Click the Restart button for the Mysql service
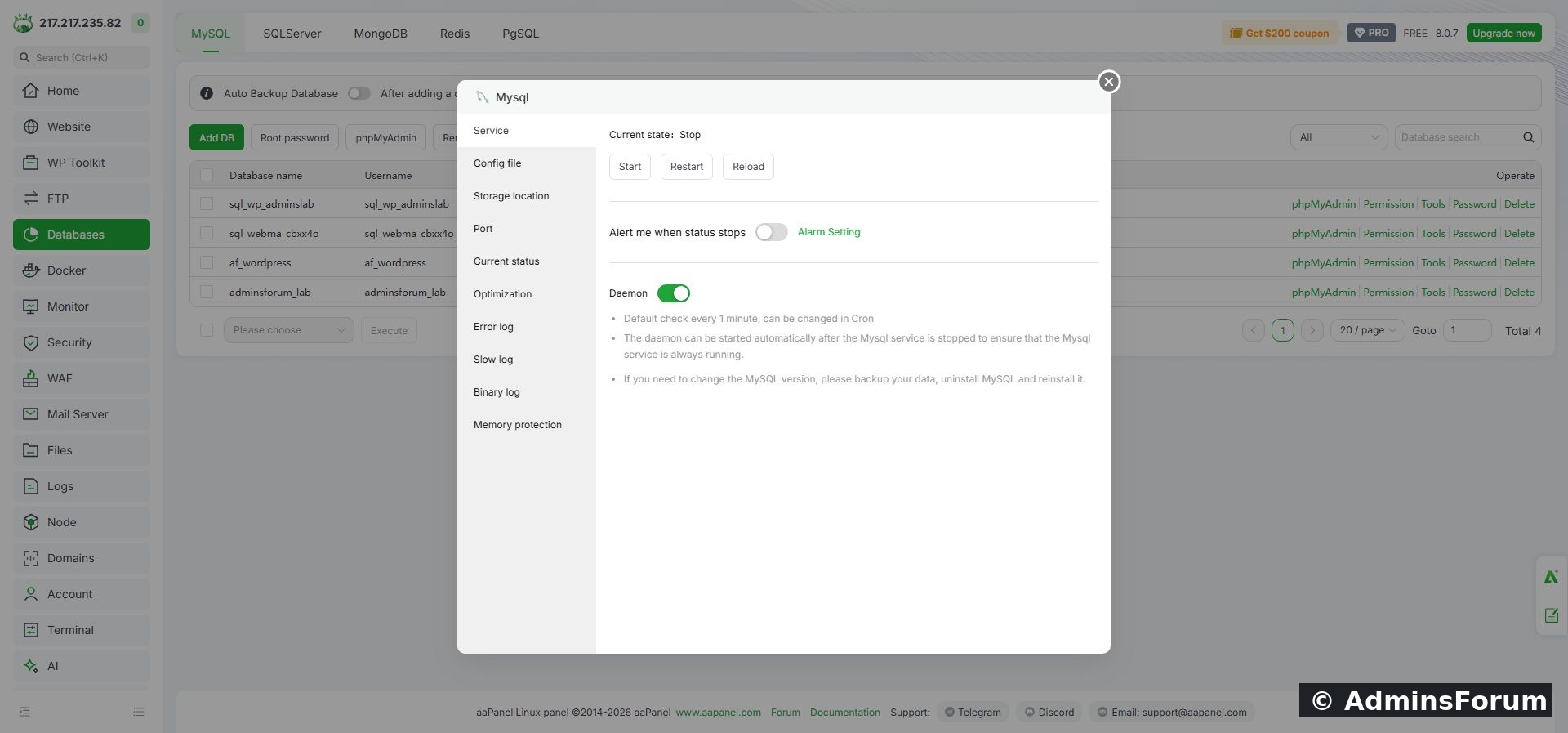 pyautogui.click(x=687, y=167)
